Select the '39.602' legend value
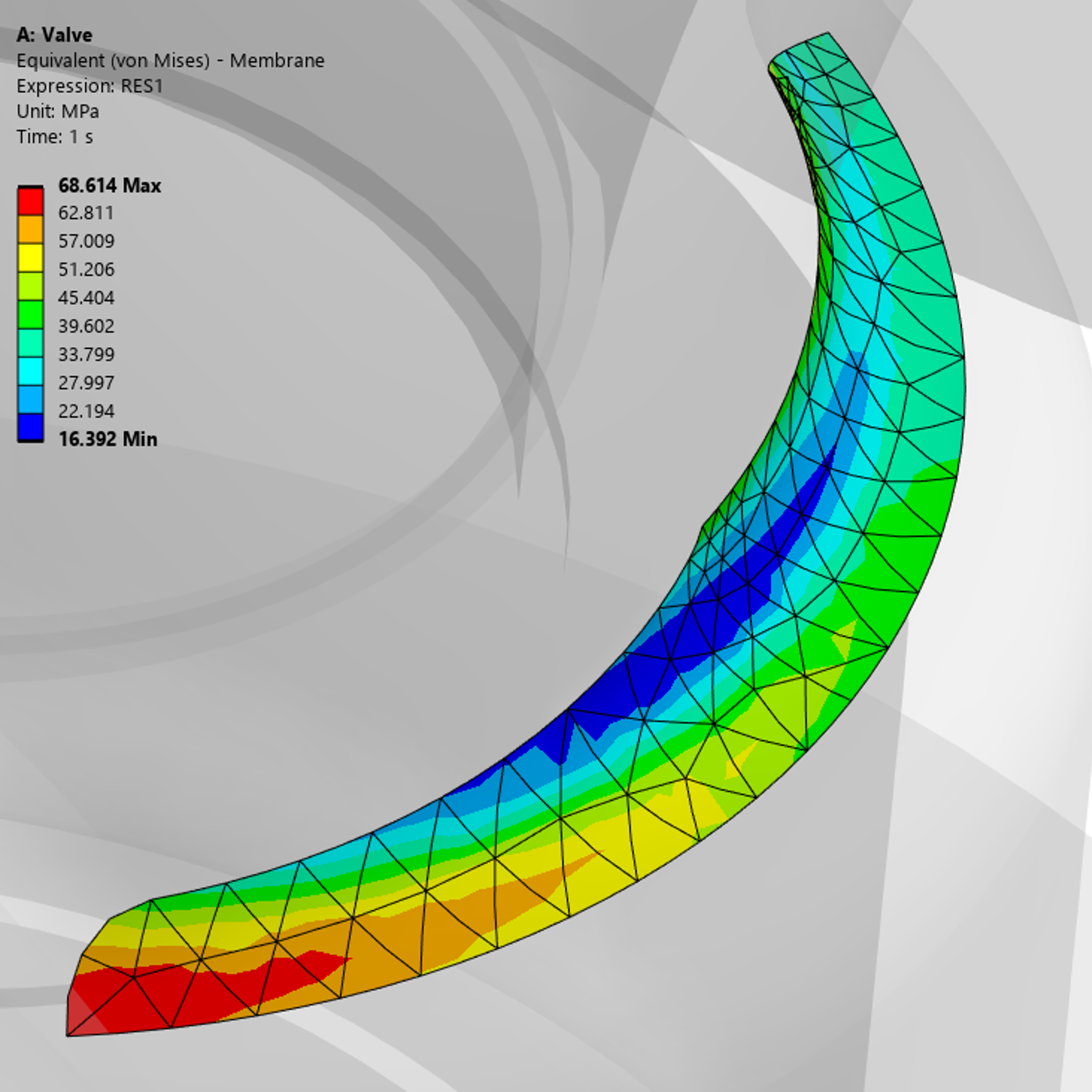Viewport: 1092px width, 1092px height. (x=86, y=326)
